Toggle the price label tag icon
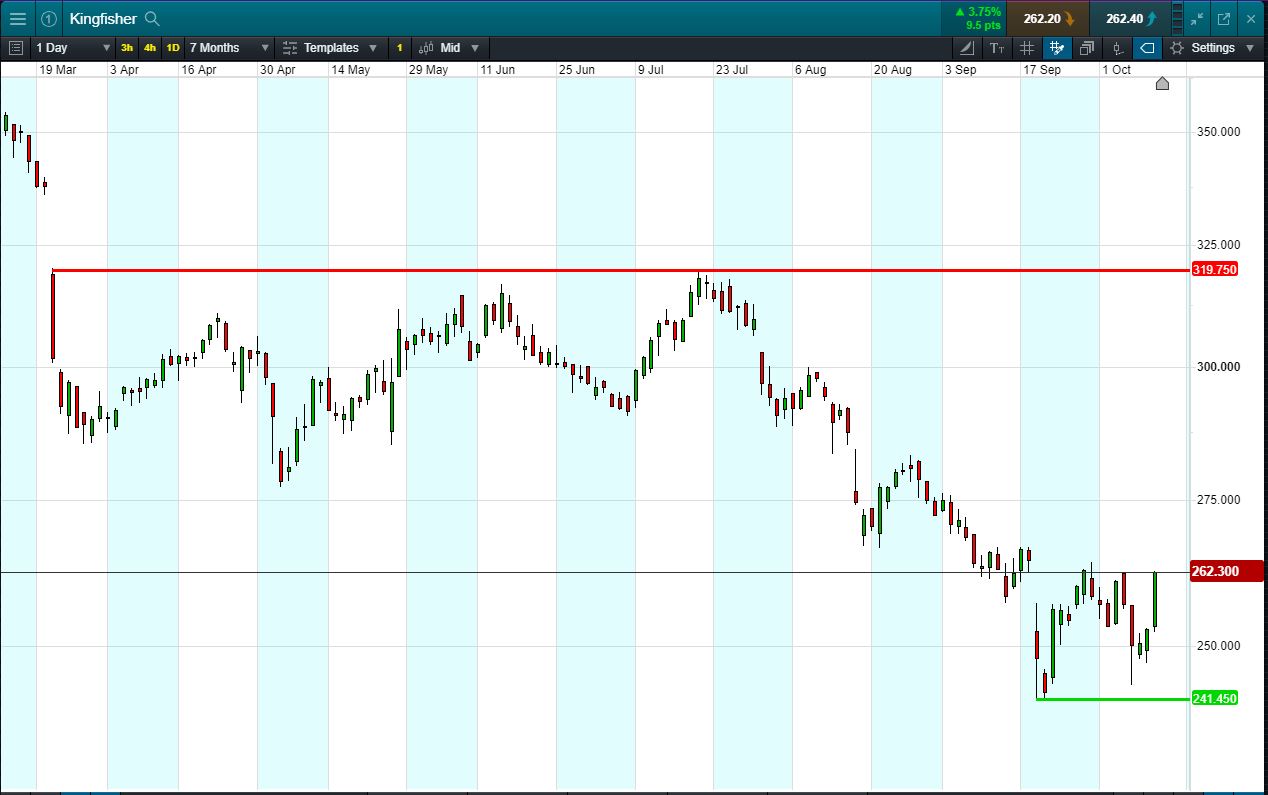Screen dimensions: 1268x795 click(1147, 47)
